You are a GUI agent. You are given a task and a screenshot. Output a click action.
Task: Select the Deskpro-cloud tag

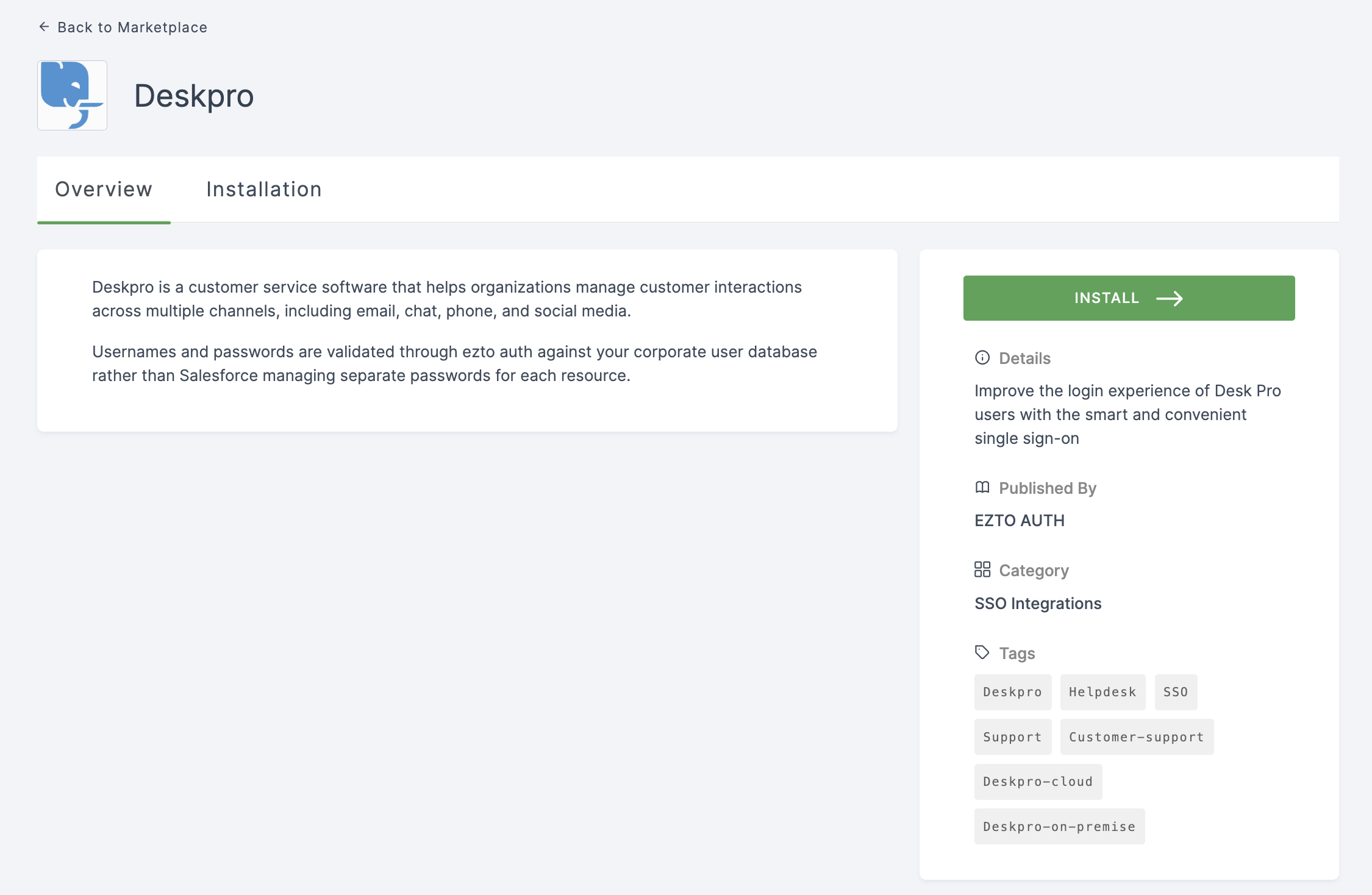click(1038, 782)
